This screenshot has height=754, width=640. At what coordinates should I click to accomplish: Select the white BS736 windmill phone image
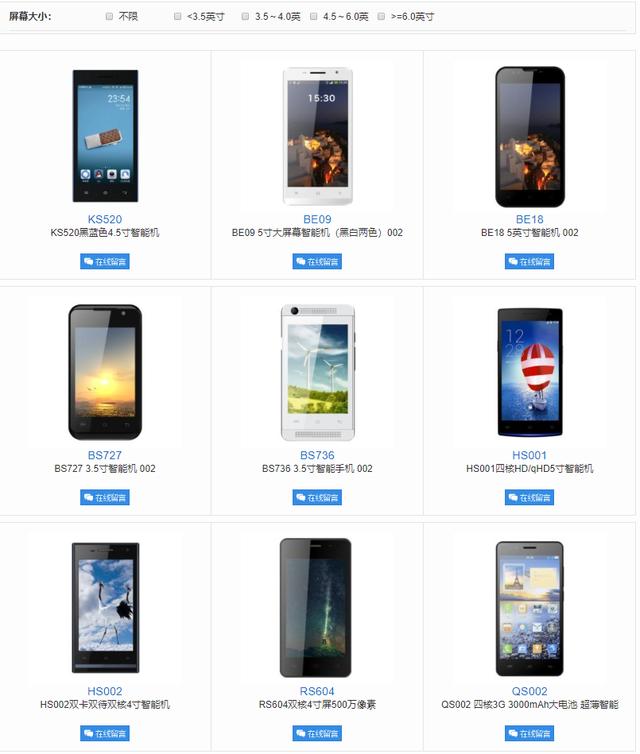[318, 372]
